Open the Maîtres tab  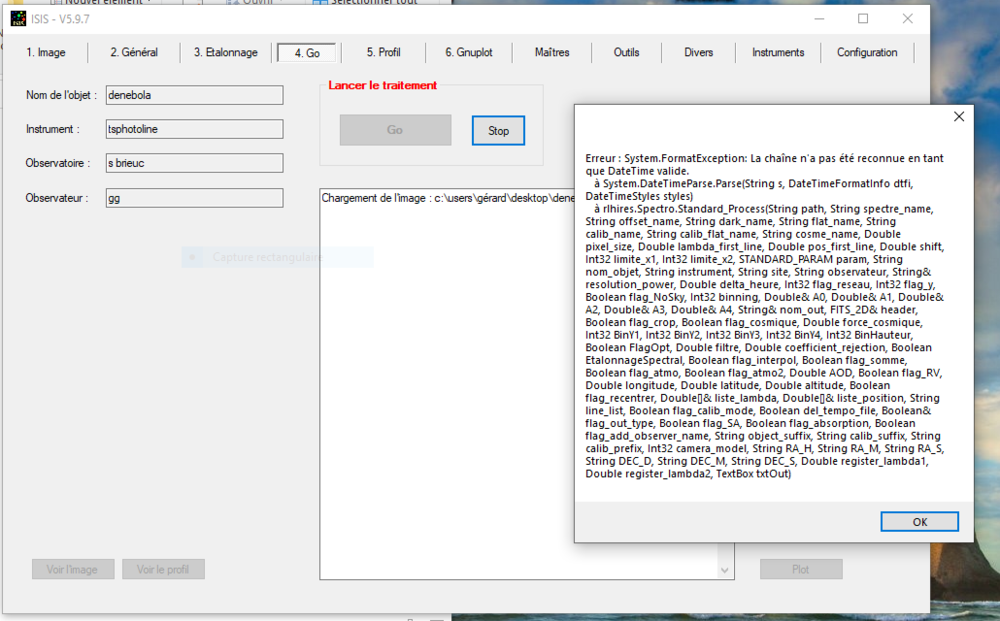(552, 52)
